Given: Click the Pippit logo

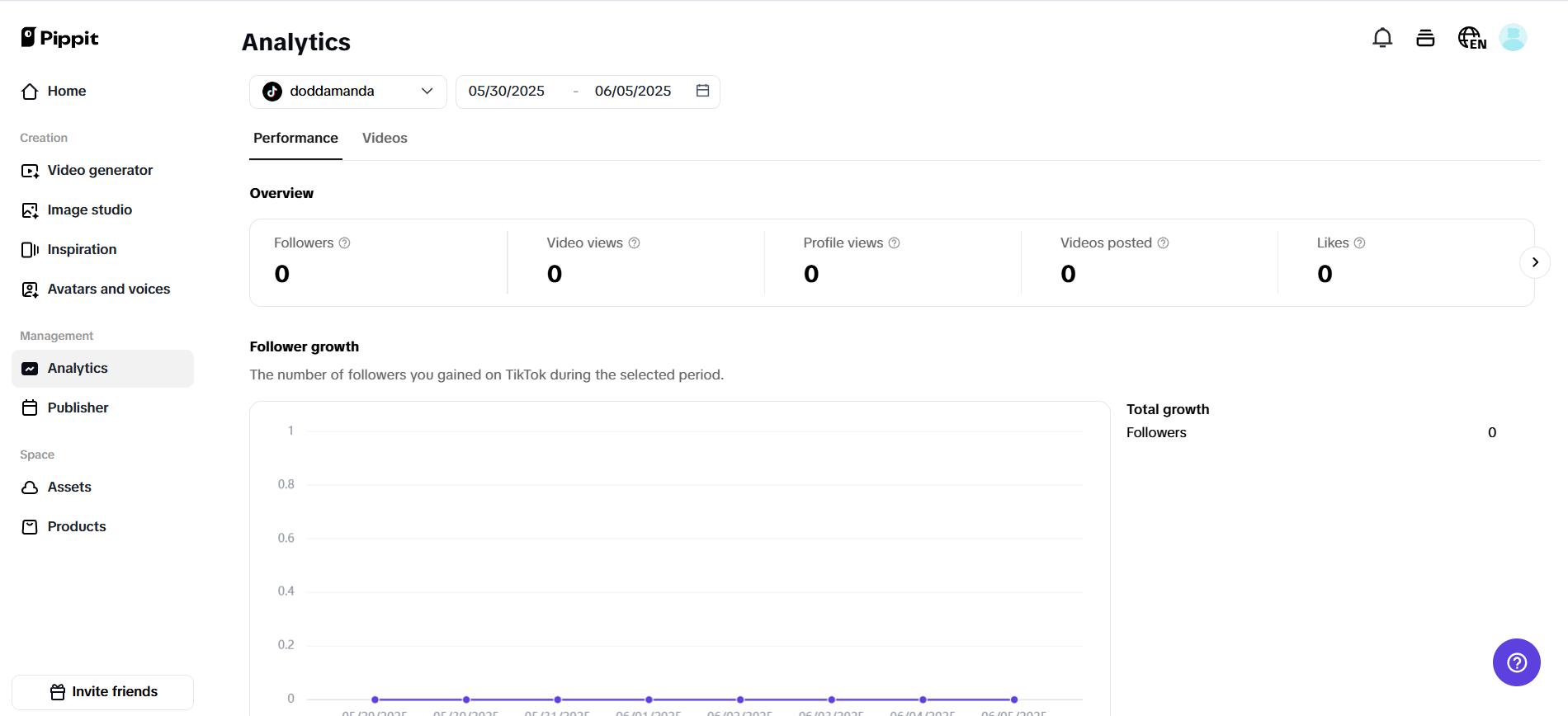Looking at the screenshot, I should click(x=59, y=38).
